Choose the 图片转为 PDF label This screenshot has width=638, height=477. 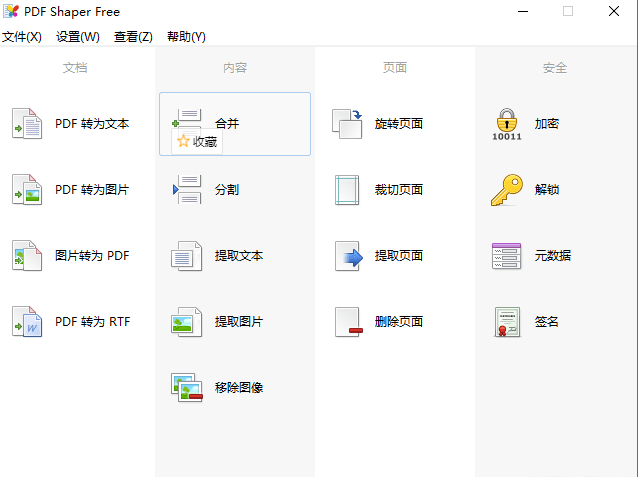point(92,255)
